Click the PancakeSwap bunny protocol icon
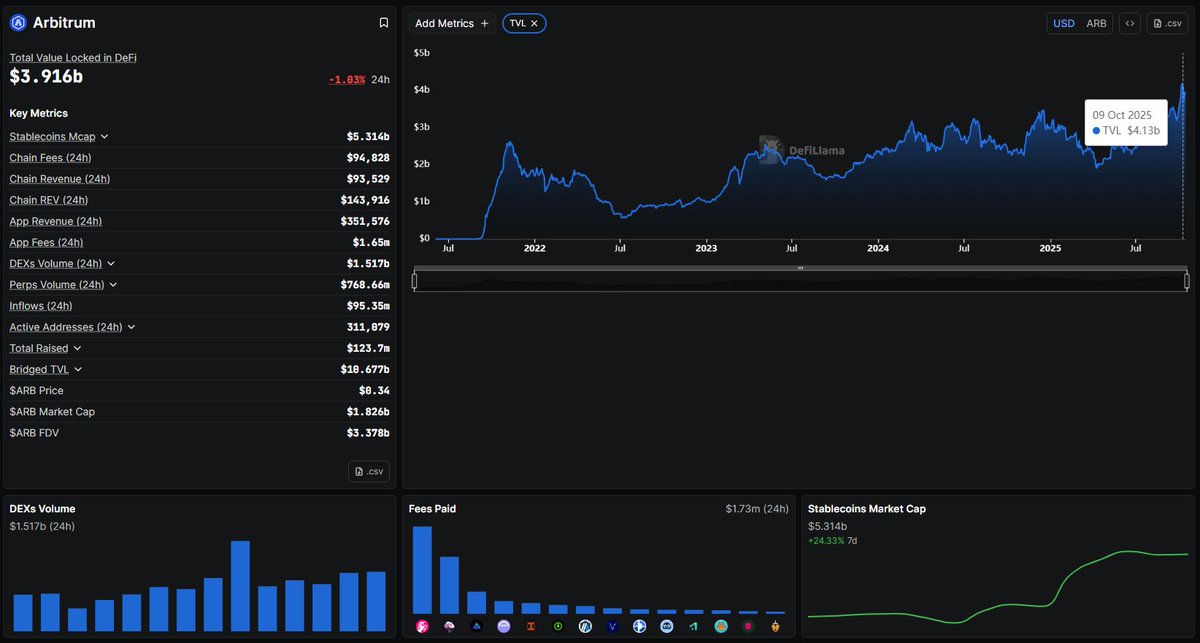 (721, 626)
